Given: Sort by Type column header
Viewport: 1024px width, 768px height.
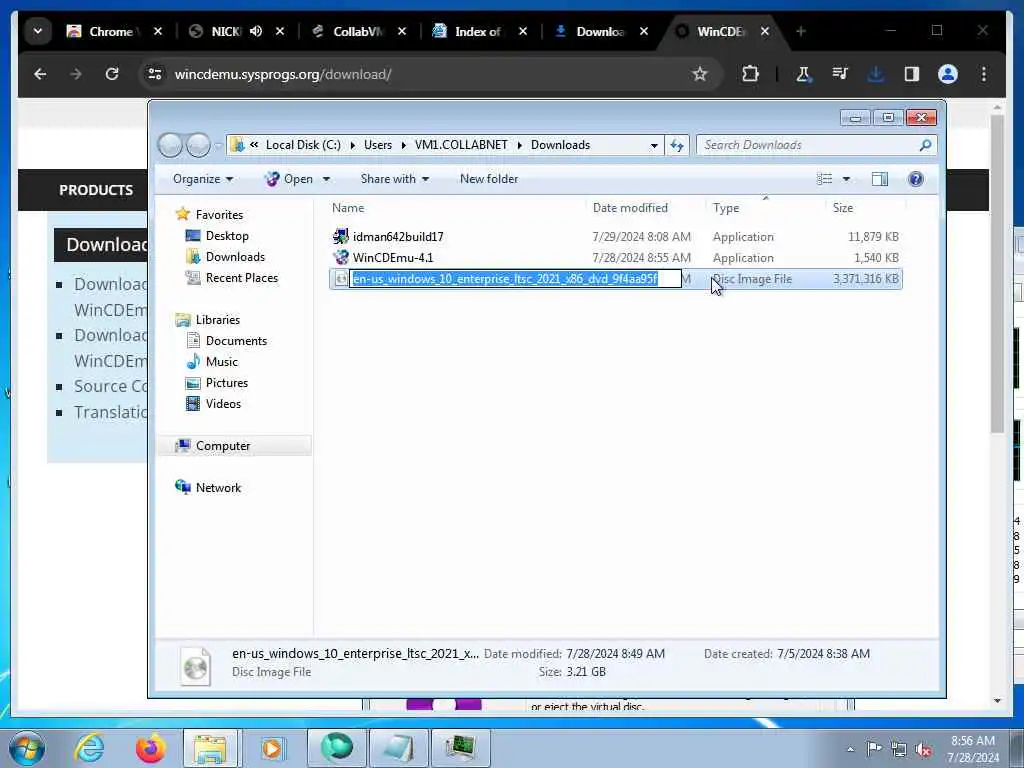Looking at the screenshot, I should pos(765,208).
